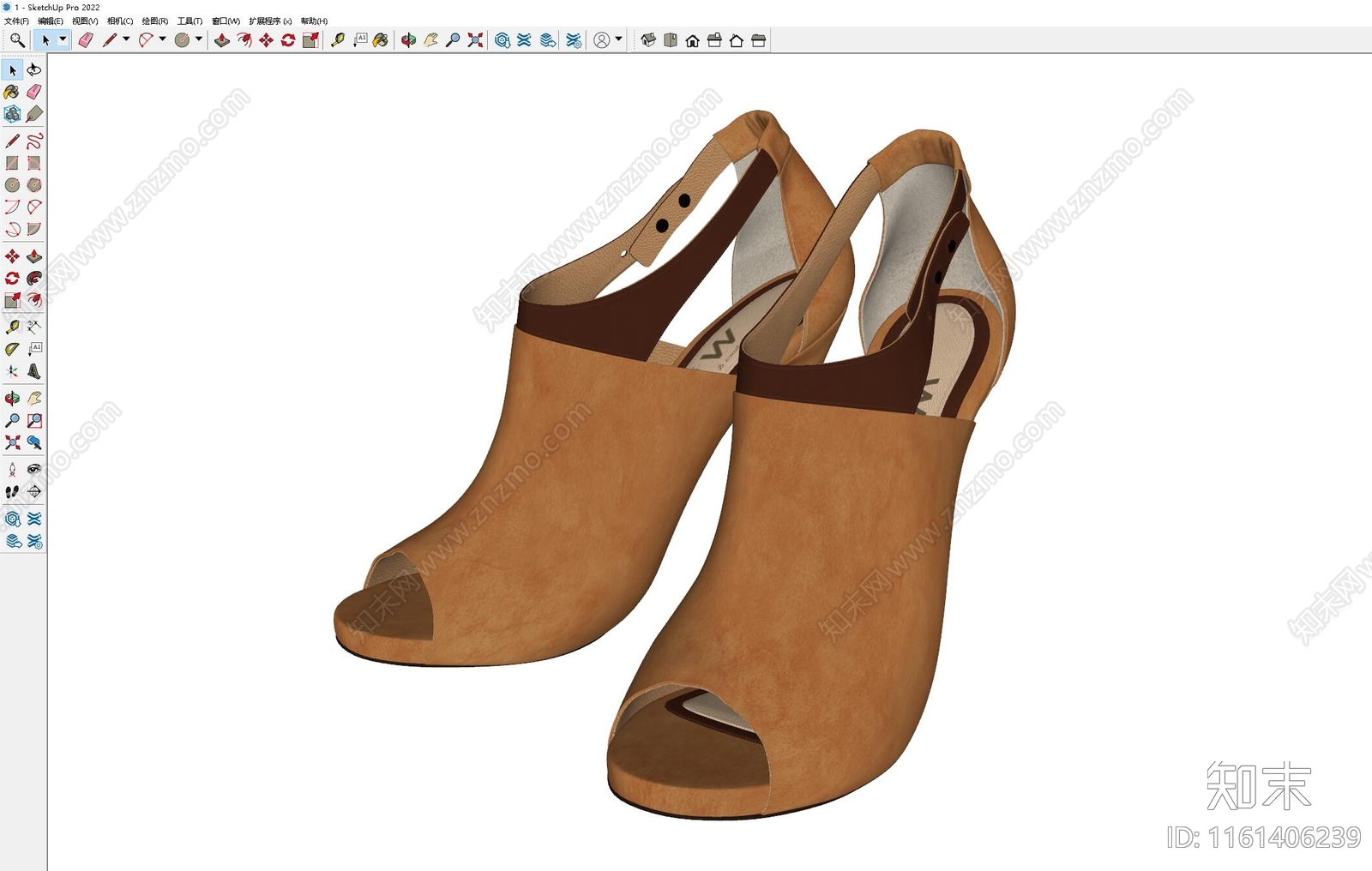1372x871 pixels.
Task: Click Zoom Extents in the top toolbar
Action: tap(476, 40)
